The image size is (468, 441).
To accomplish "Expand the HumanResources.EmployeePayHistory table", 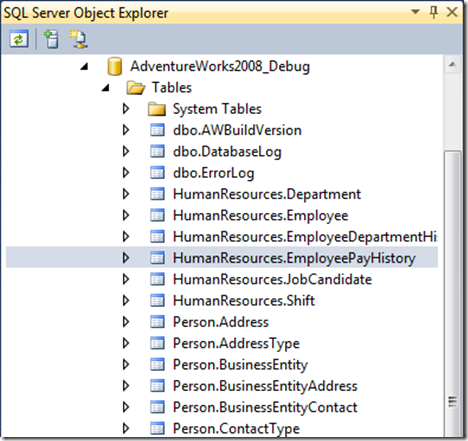I will [x=126, y=258].
